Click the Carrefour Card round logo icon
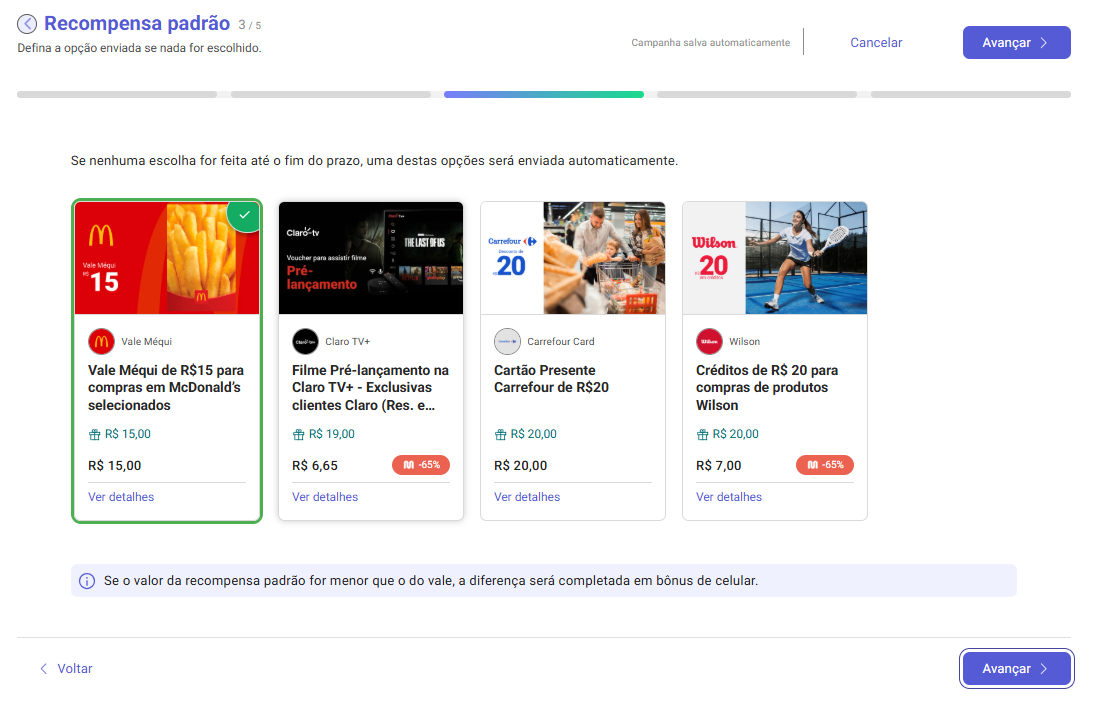 [x=507, y=341]
